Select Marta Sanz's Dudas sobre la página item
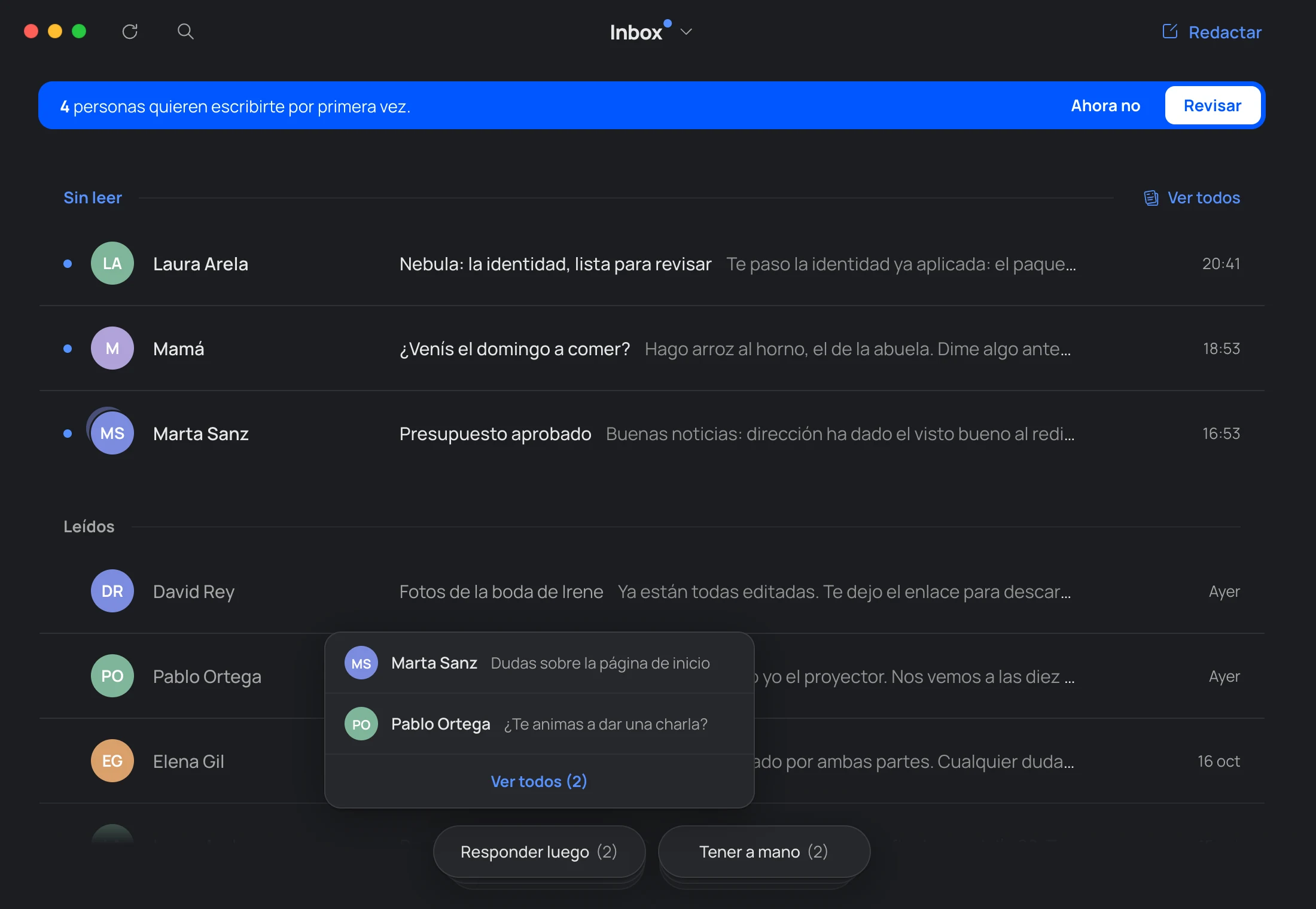The width and height of the screenshot is (1316, 909). click(x=539, y=663)
